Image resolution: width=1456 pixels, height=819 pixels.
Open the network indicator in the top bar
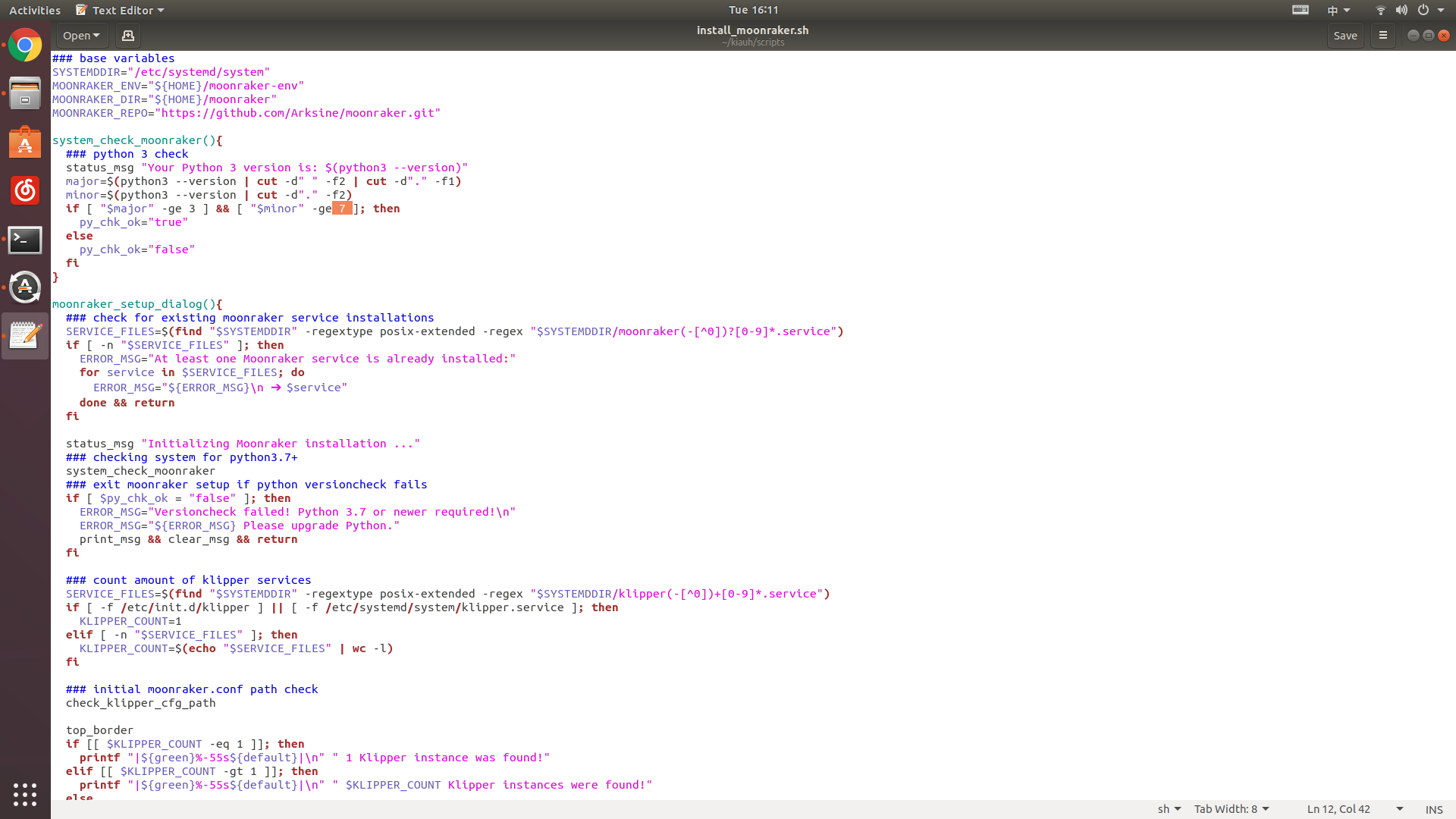coord(1379,10)
